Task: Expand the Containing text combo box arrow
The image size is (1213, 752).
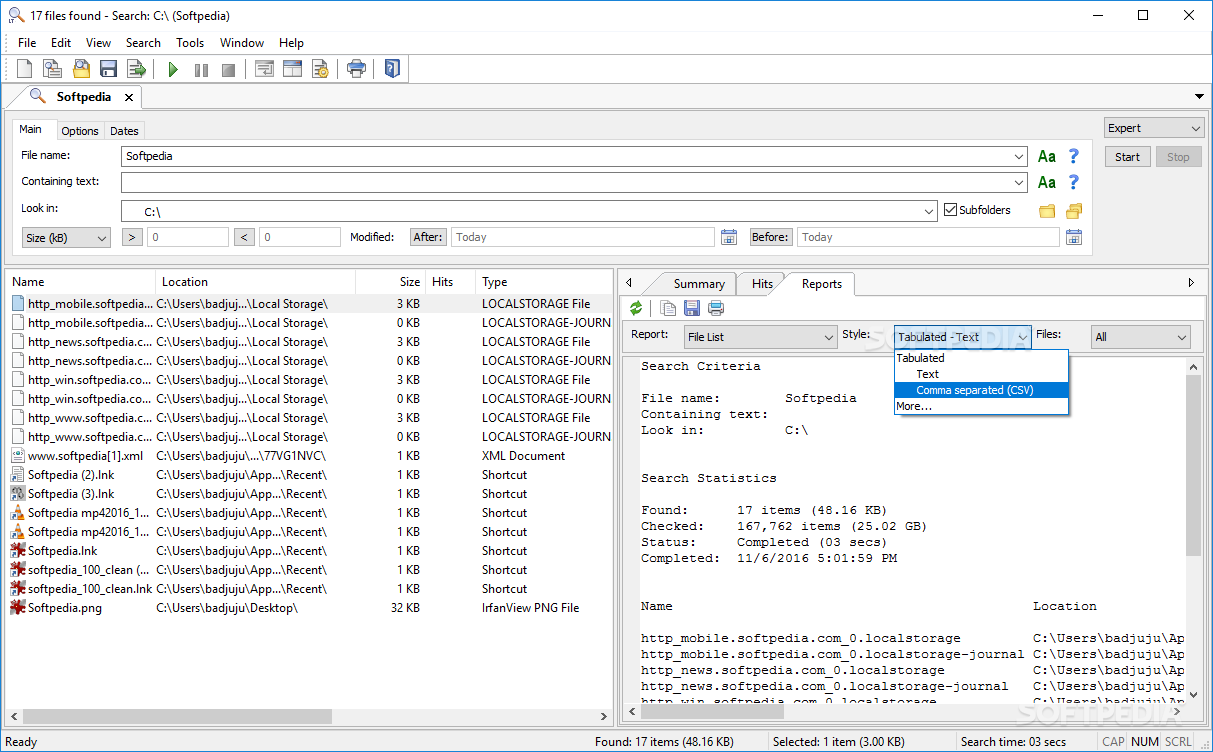Action: (1019, 183)
